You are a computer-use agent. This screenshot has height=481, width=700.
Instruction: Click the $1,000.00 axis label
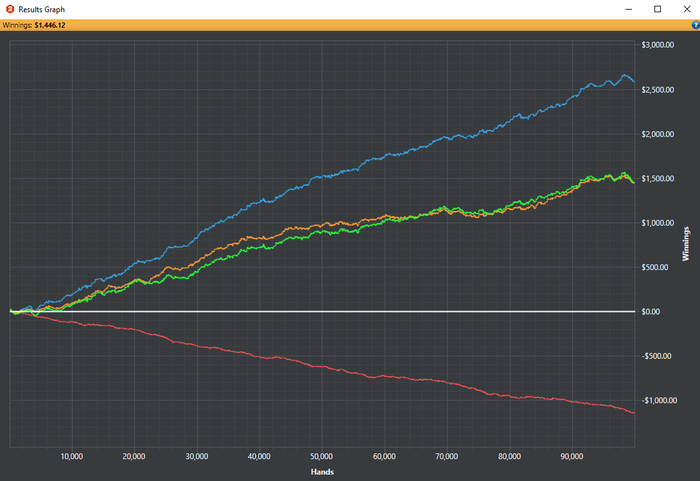[x=658, y=223]
